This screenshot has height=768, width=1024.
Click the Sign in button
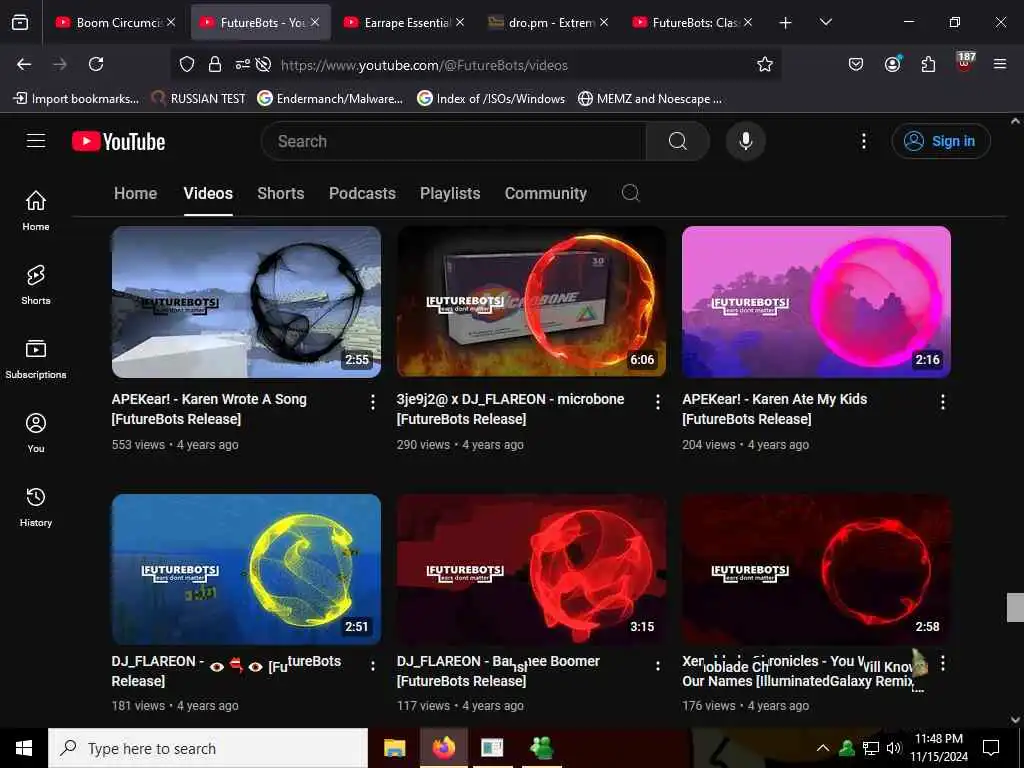pyautogui.click(x=941, y=141)
